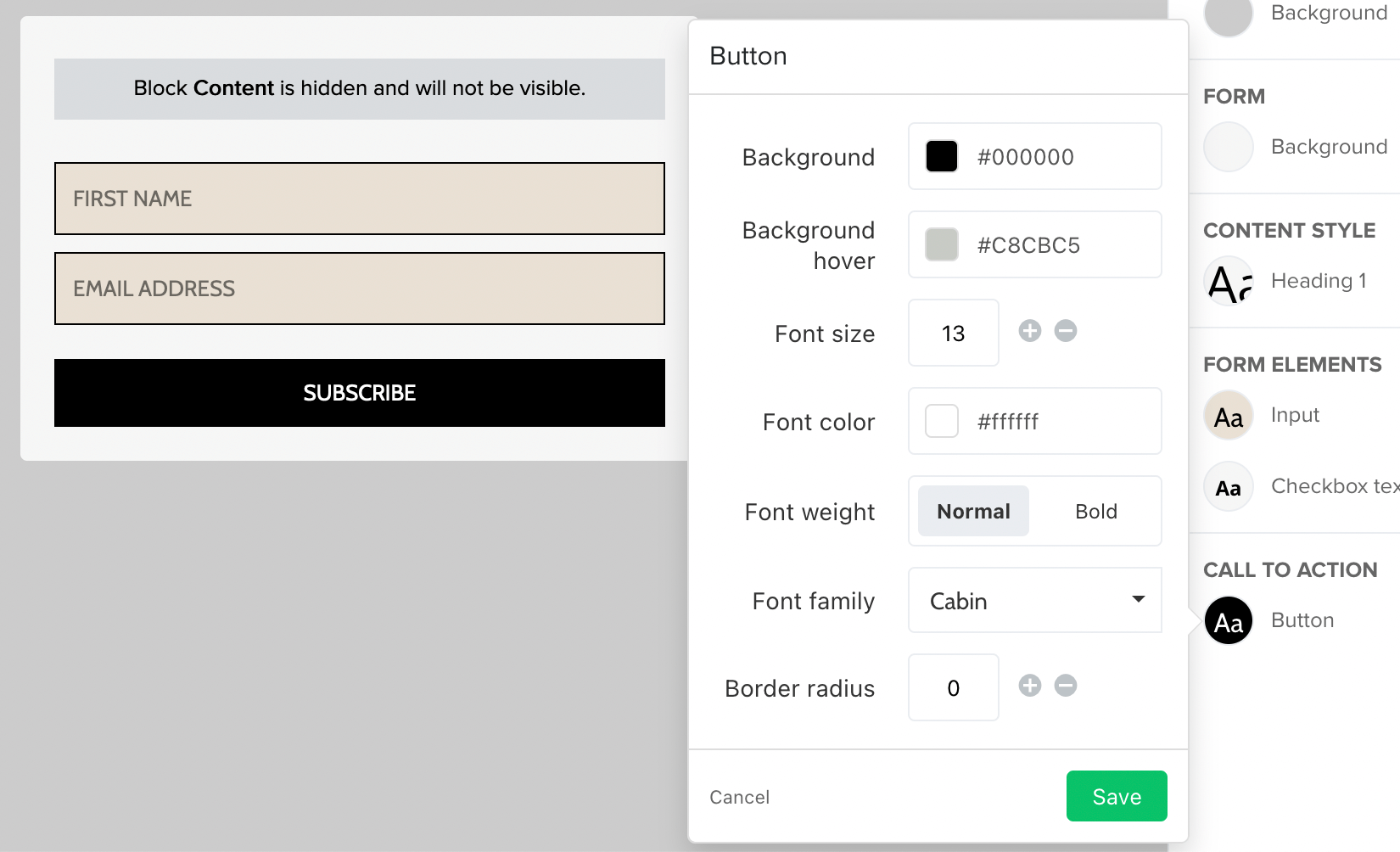1400x852 pixels.
Task: Click the SUBSCRIBE button in preview
Action: pos(360,393)
